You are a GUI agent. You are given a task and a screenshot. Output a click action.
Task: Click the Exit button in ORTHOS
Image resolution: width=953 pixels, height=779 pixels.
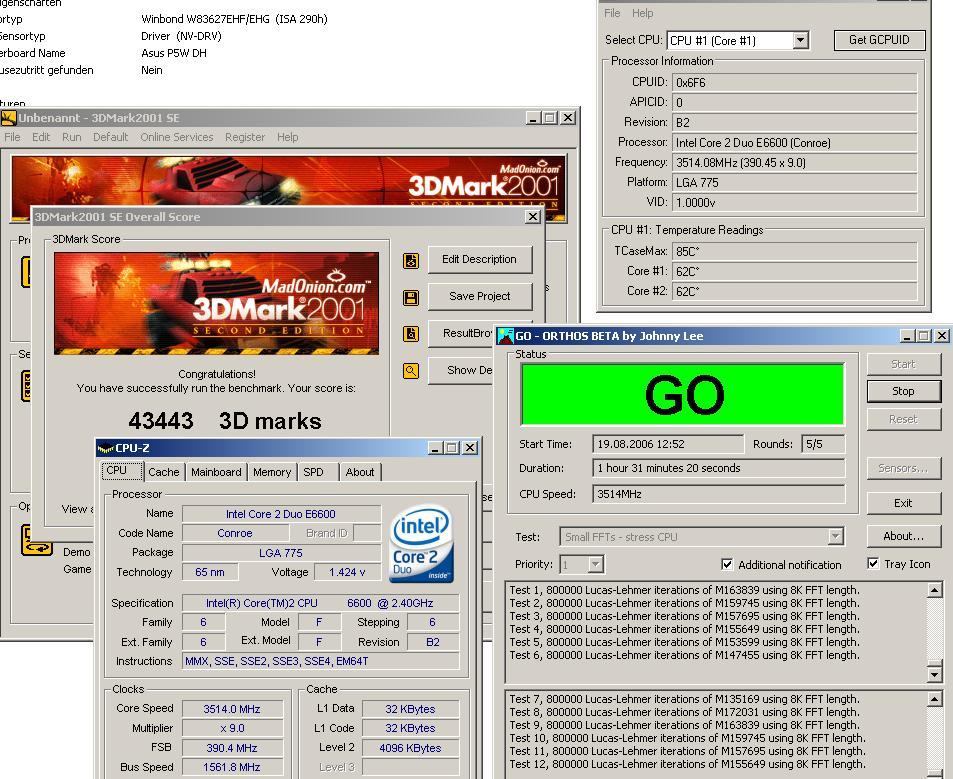tap(903, 503)
